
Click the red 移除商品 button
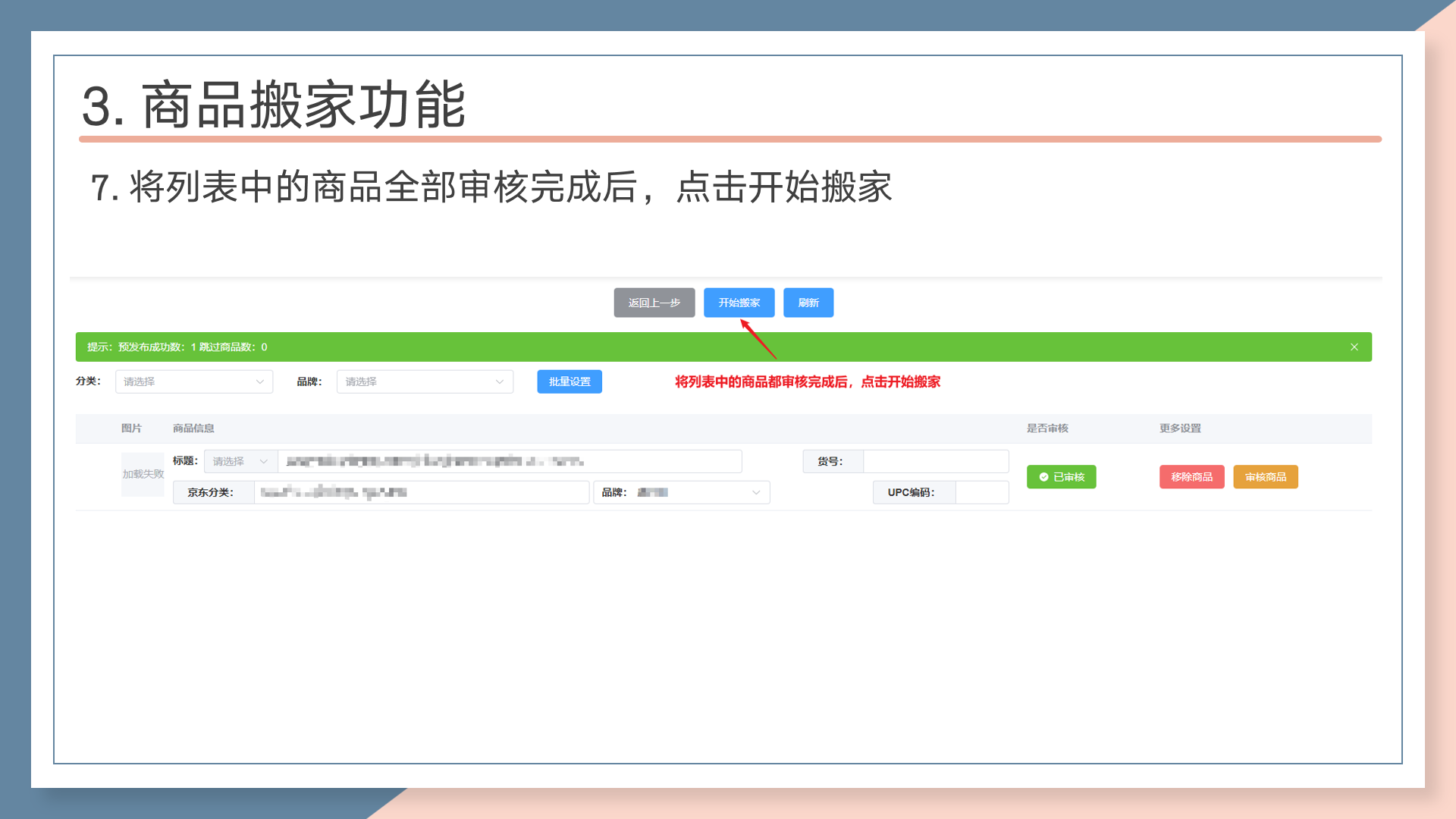(x=1191, y=477)
